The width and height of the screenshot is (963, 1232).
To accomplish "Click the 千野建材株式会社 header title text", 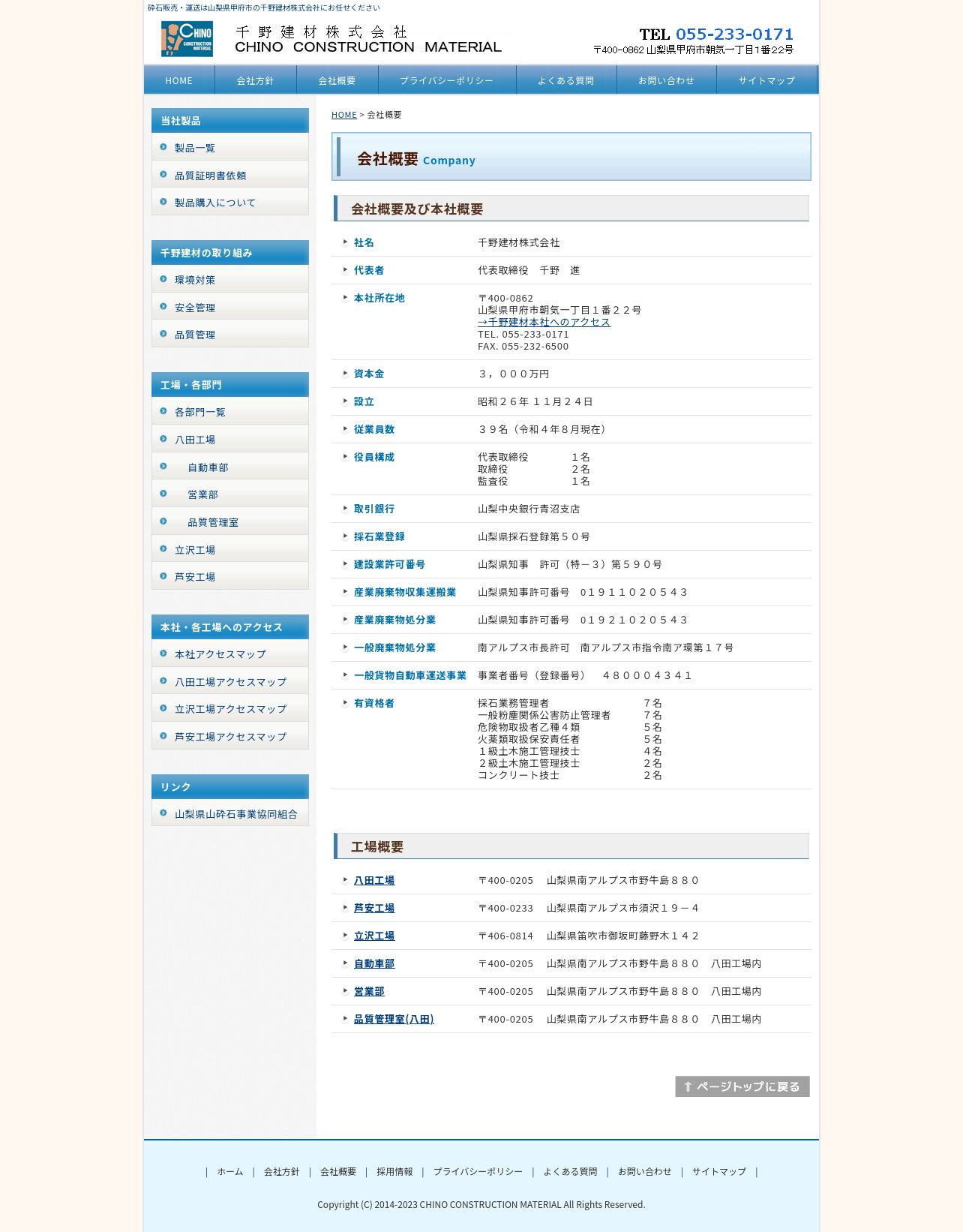I will point(322,32).
